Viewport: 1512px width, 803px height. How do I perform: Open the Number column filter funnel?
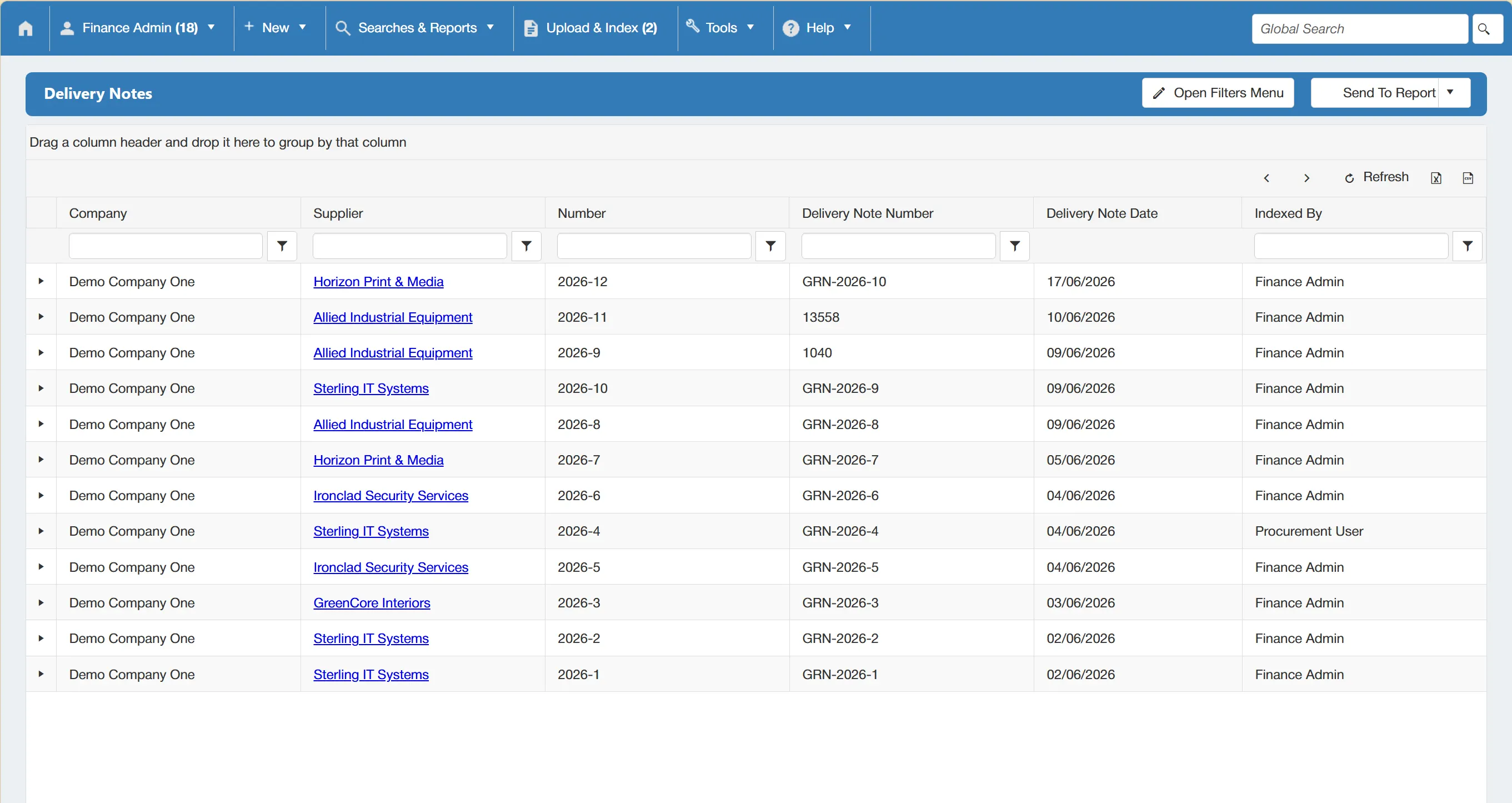pos(770,246)
